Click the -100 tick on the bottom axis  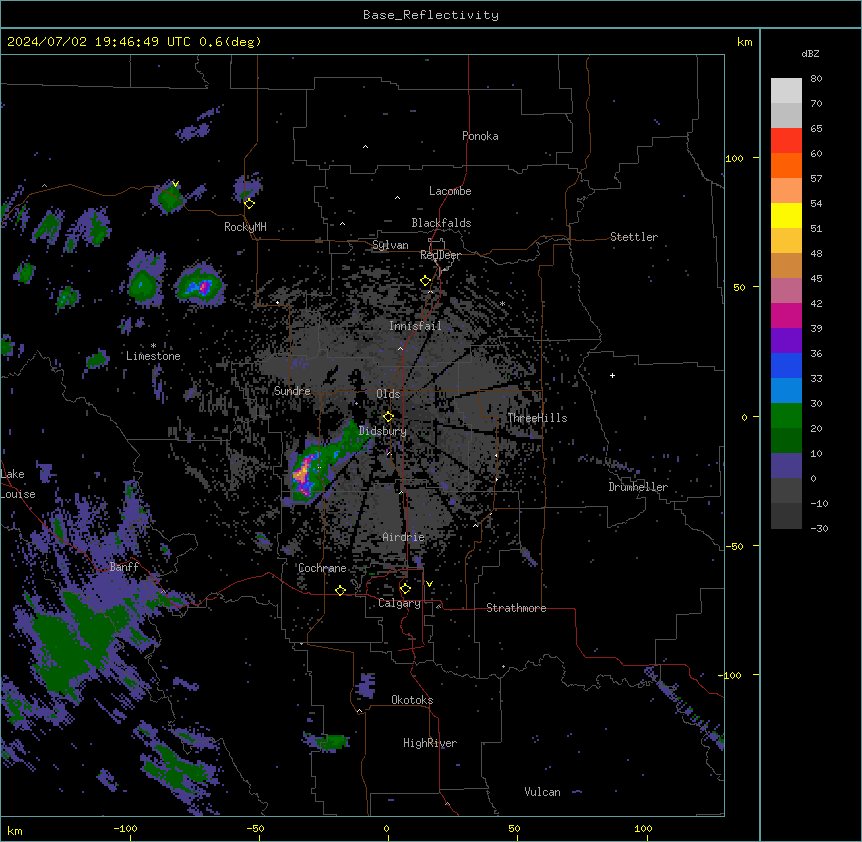pos(125,828)
